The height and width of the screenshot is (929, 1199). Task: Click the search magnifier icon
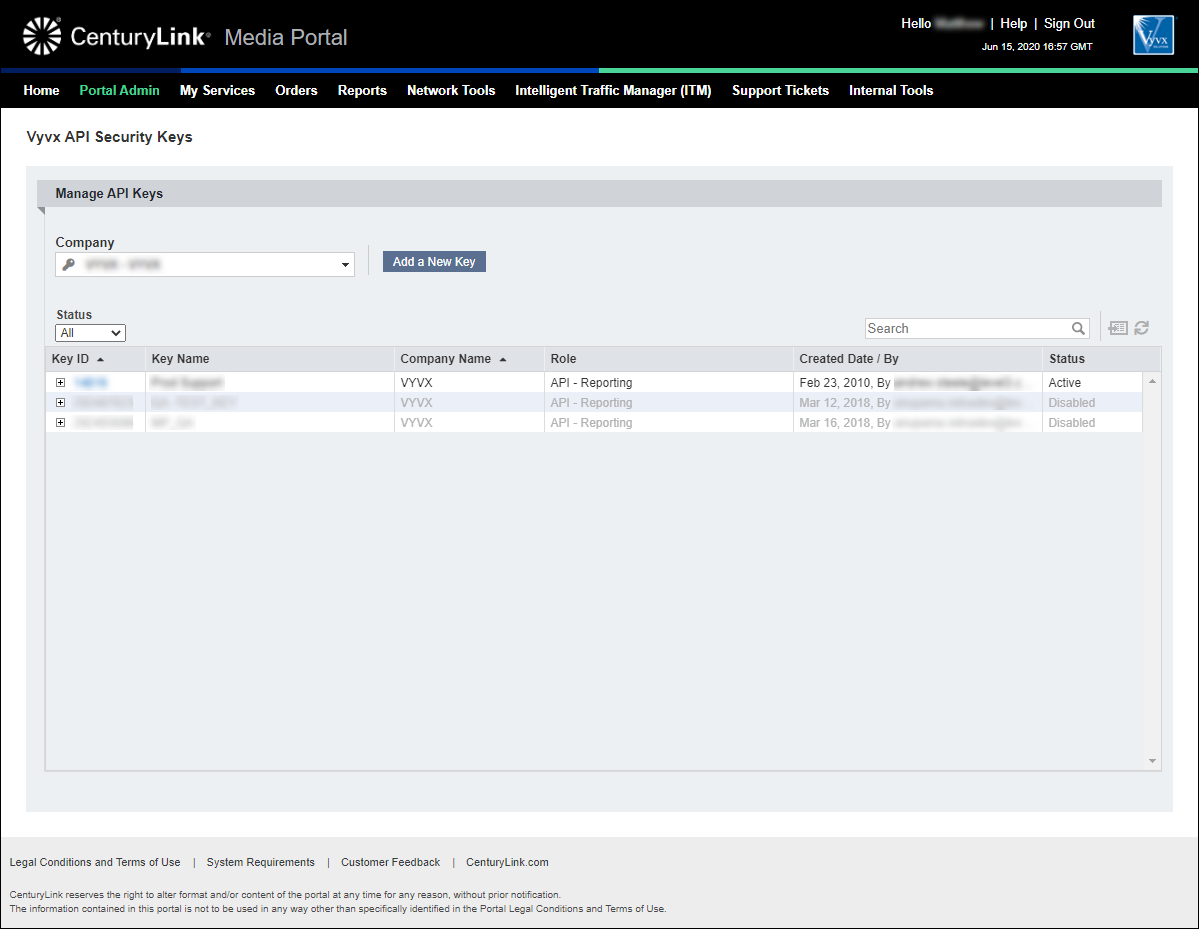click(x=1078, y=329)
